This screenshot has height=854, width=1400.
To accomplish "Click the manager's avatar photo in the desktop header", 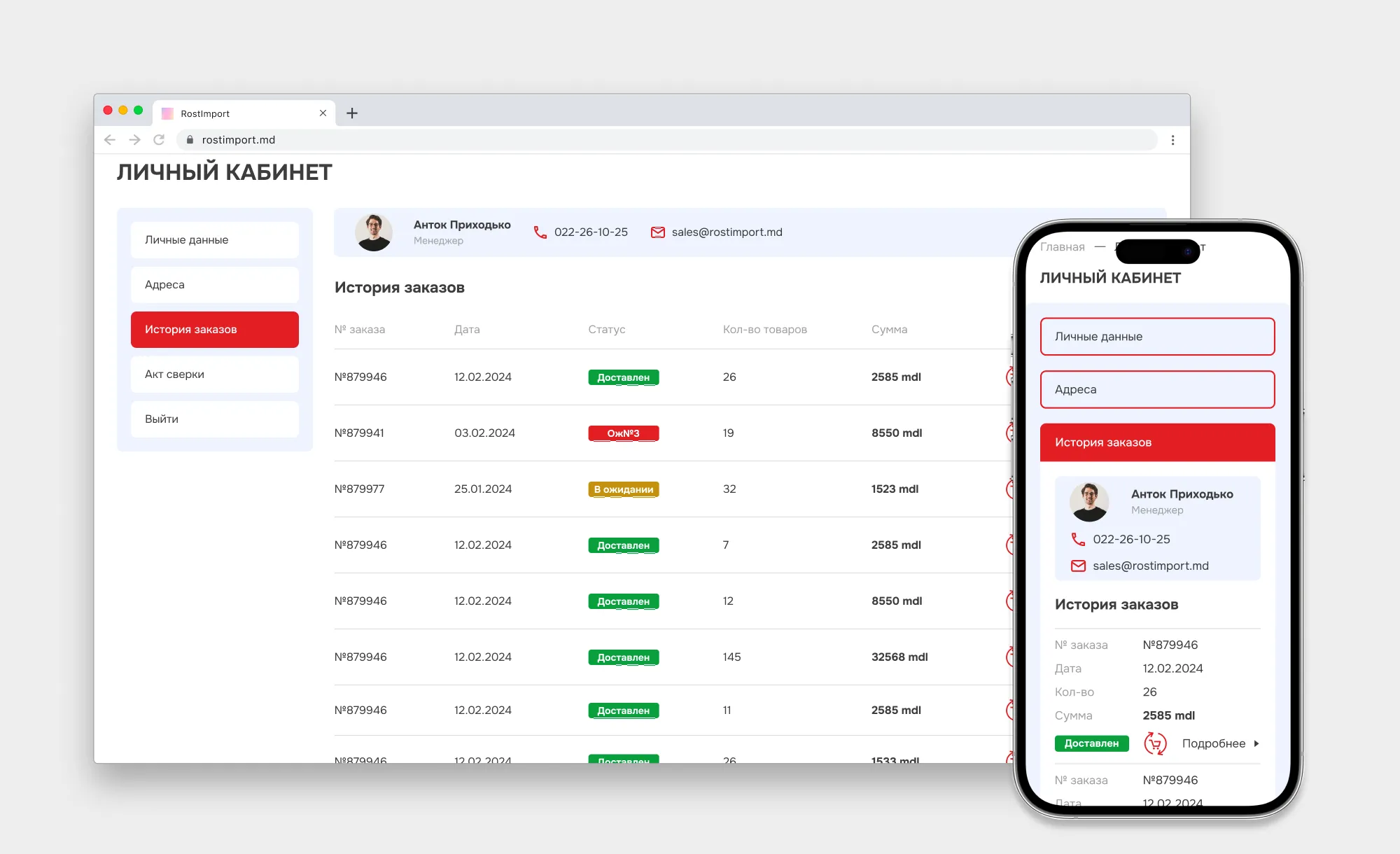I will coord(374,232).
